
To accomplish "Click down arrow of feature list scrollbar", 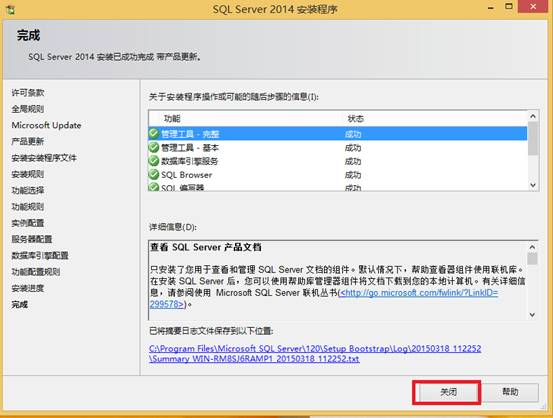I will [x=533, y=185].
